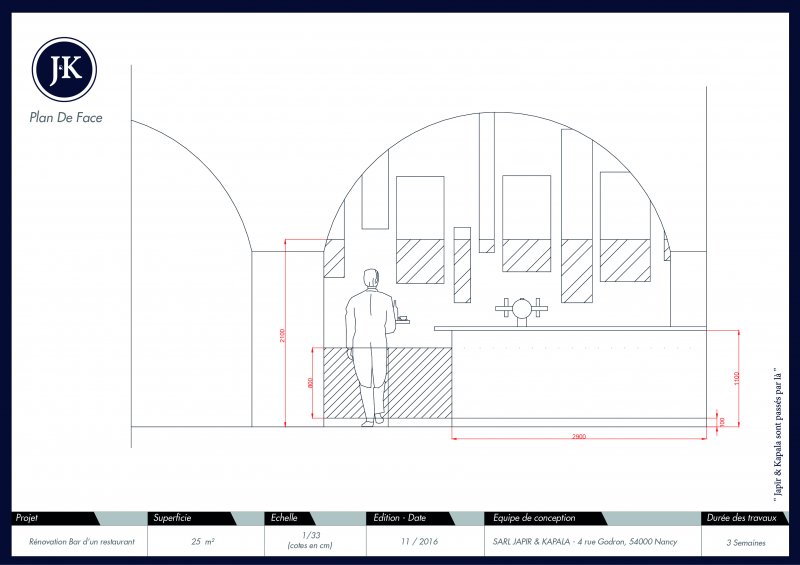The height and width of the screenshot is (565, 800).
Task: Select the 'Projet' header in the title block
Action: click(x=27, y=518)
